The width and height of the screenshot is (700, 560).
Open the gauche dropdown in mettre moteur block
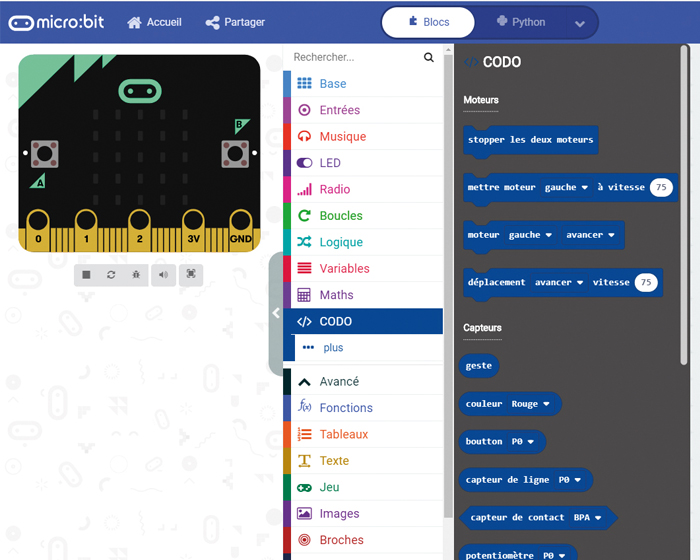(x=566, y=187)
